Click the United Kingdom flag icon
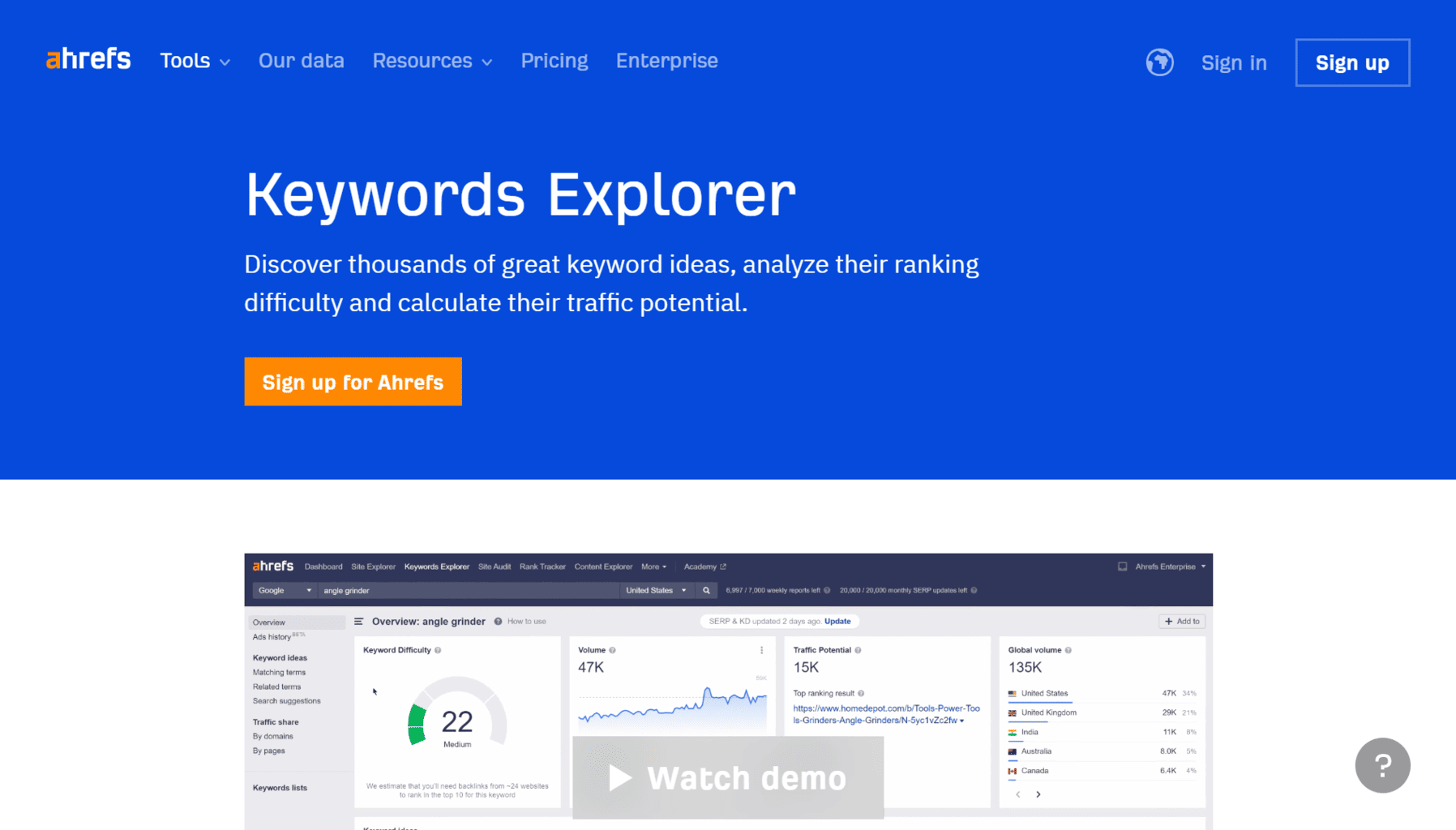1456x830 pixels. click(x=1013, y=713)
